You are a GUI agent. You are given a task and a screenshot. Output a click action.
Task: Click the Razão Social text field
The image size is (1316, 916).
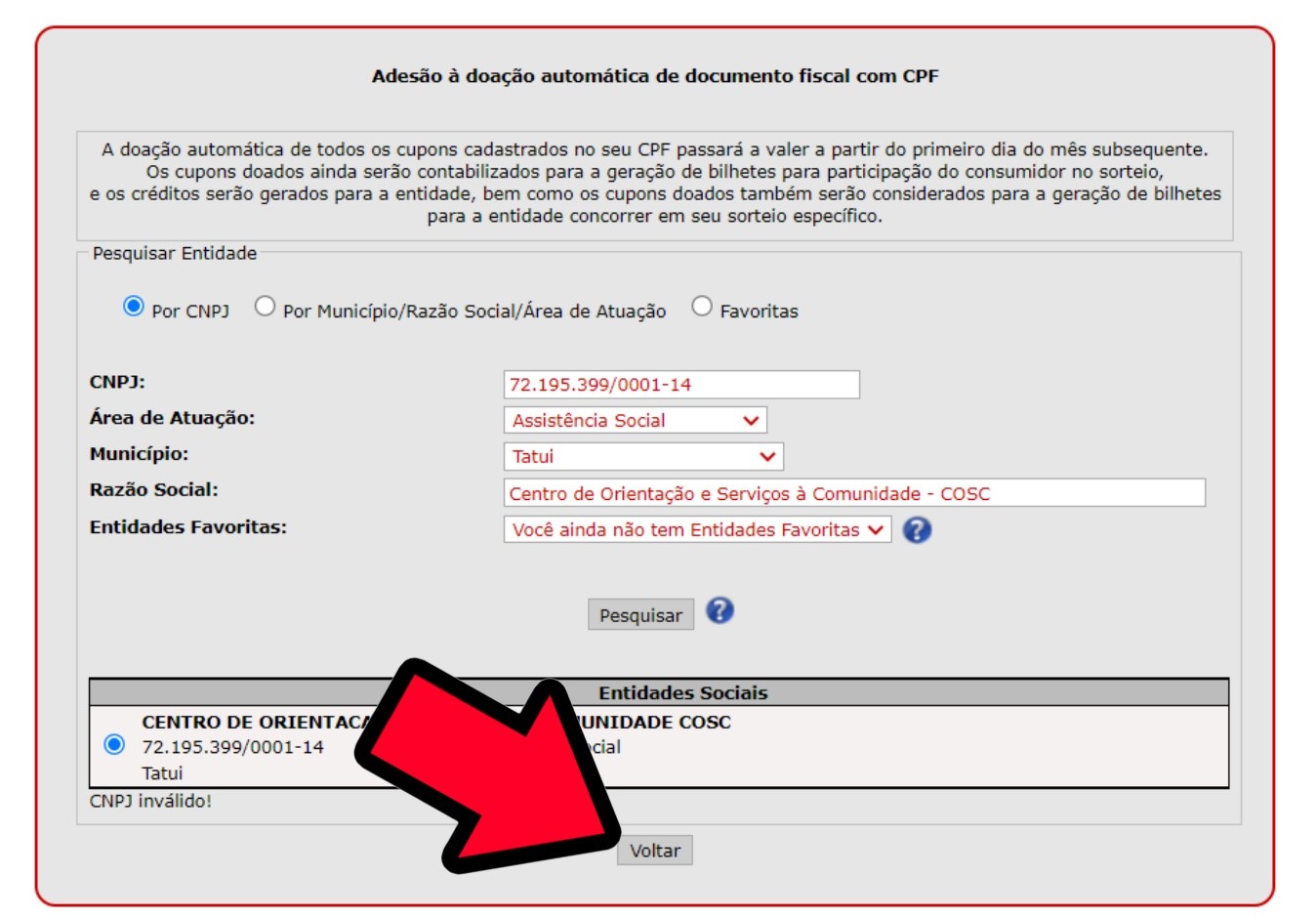click(854, 493)
